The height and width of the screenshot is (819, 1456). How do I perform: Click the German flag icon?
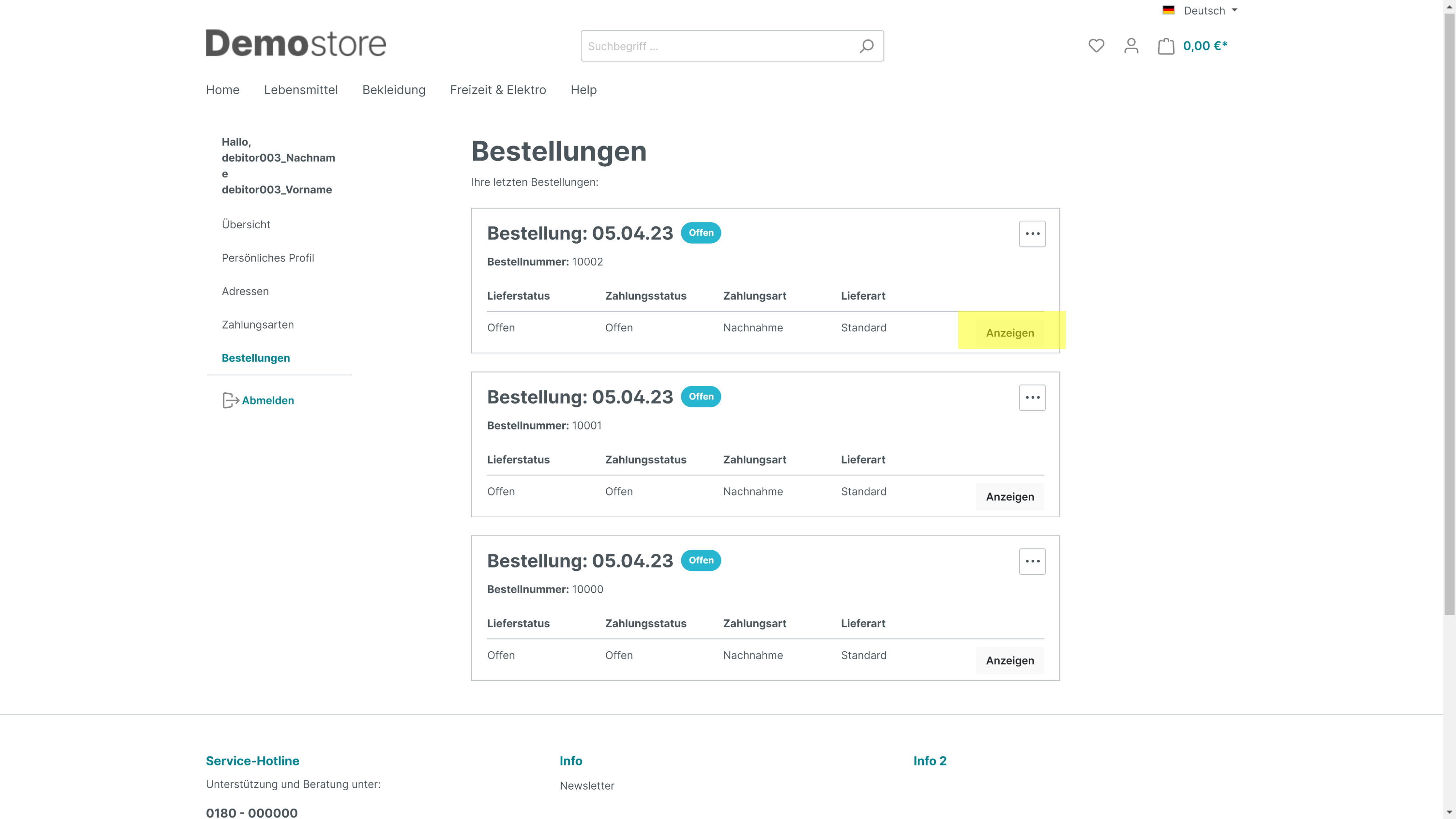click(x=1168, y=10)
